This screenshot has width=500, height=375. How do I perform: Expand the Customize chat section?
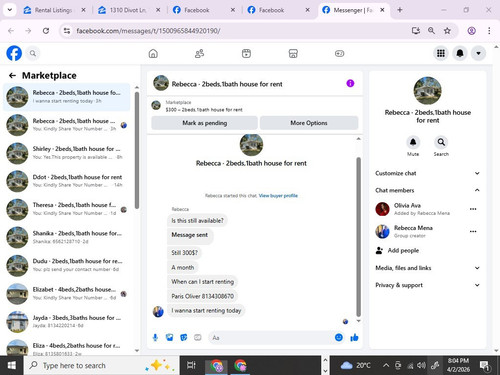tap(428, 173)
